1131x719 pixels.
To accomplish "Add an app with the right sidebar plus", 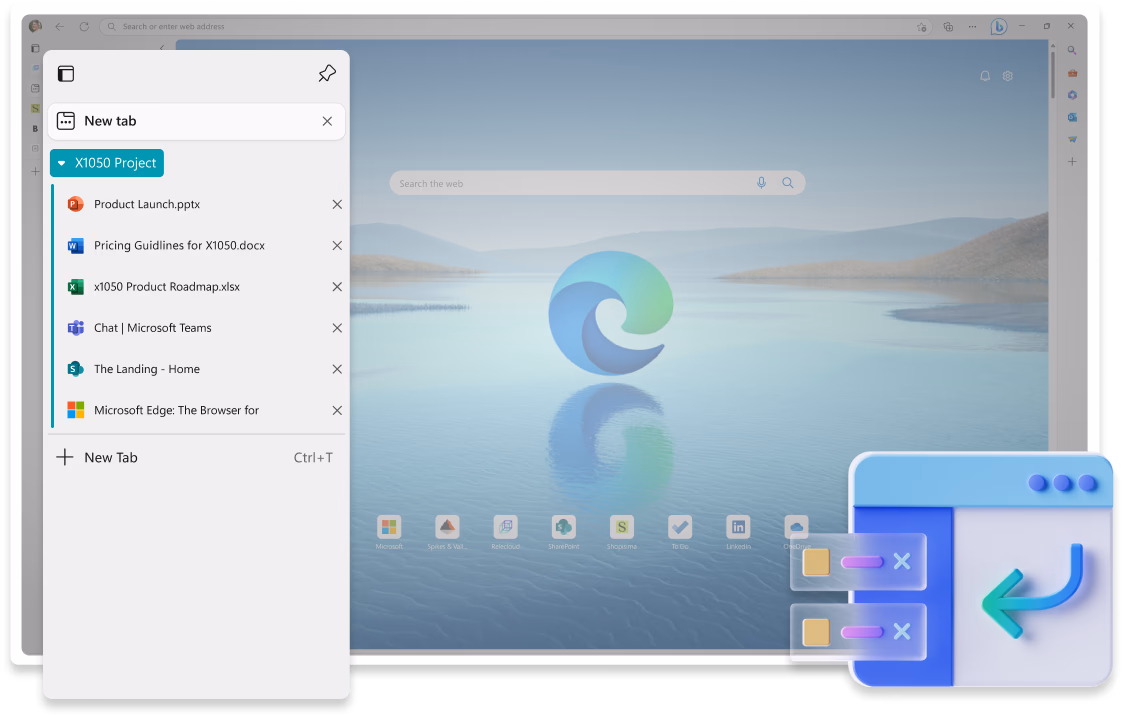I will tap(1073, 162).
